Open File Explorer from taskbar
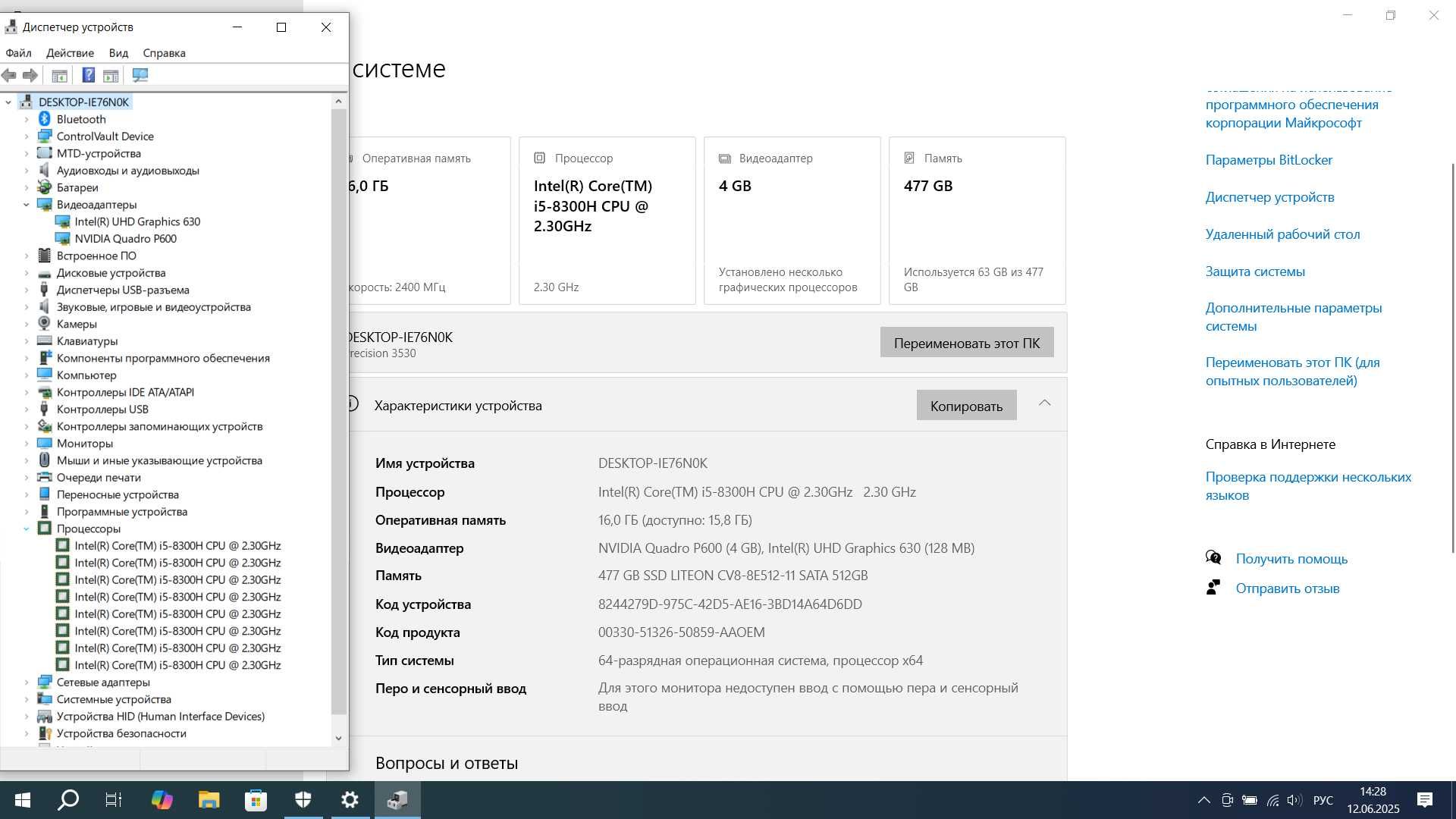The width and height of the screenshot is (1456, 819). [x=209, y=800]
